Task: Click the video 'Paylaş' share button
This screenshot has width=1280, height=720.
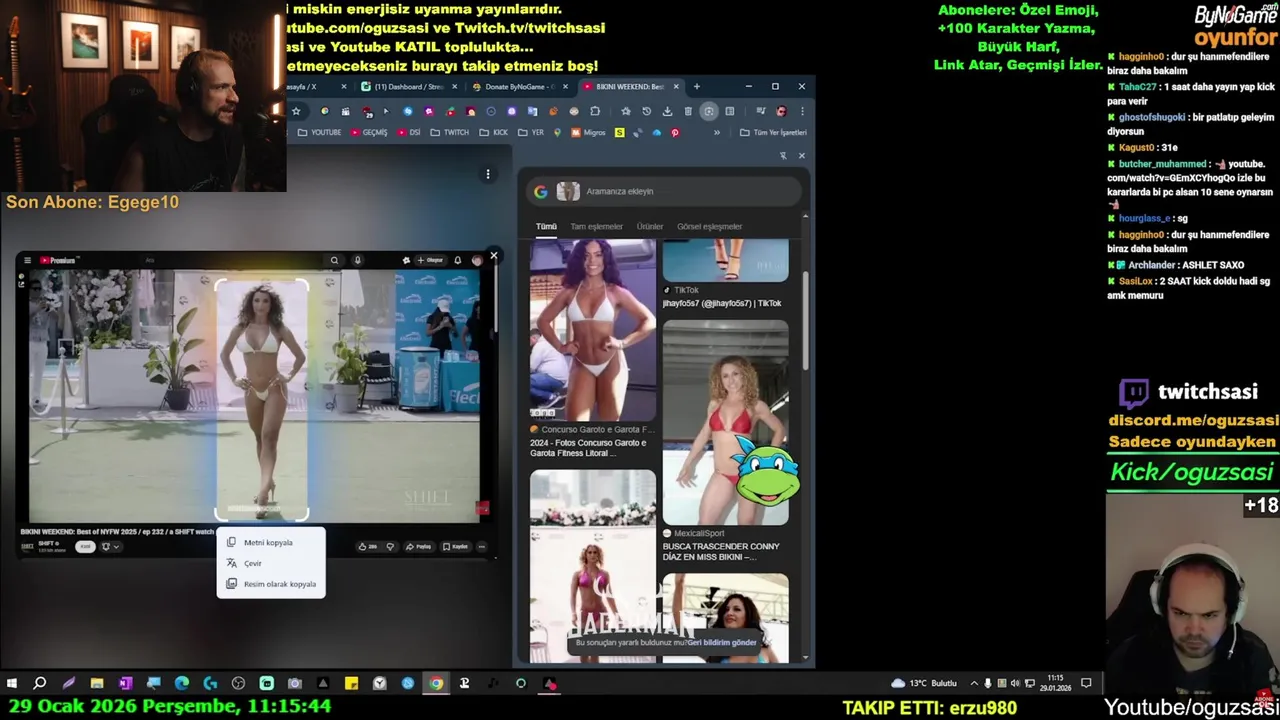Action: click(x=419, y=546)
